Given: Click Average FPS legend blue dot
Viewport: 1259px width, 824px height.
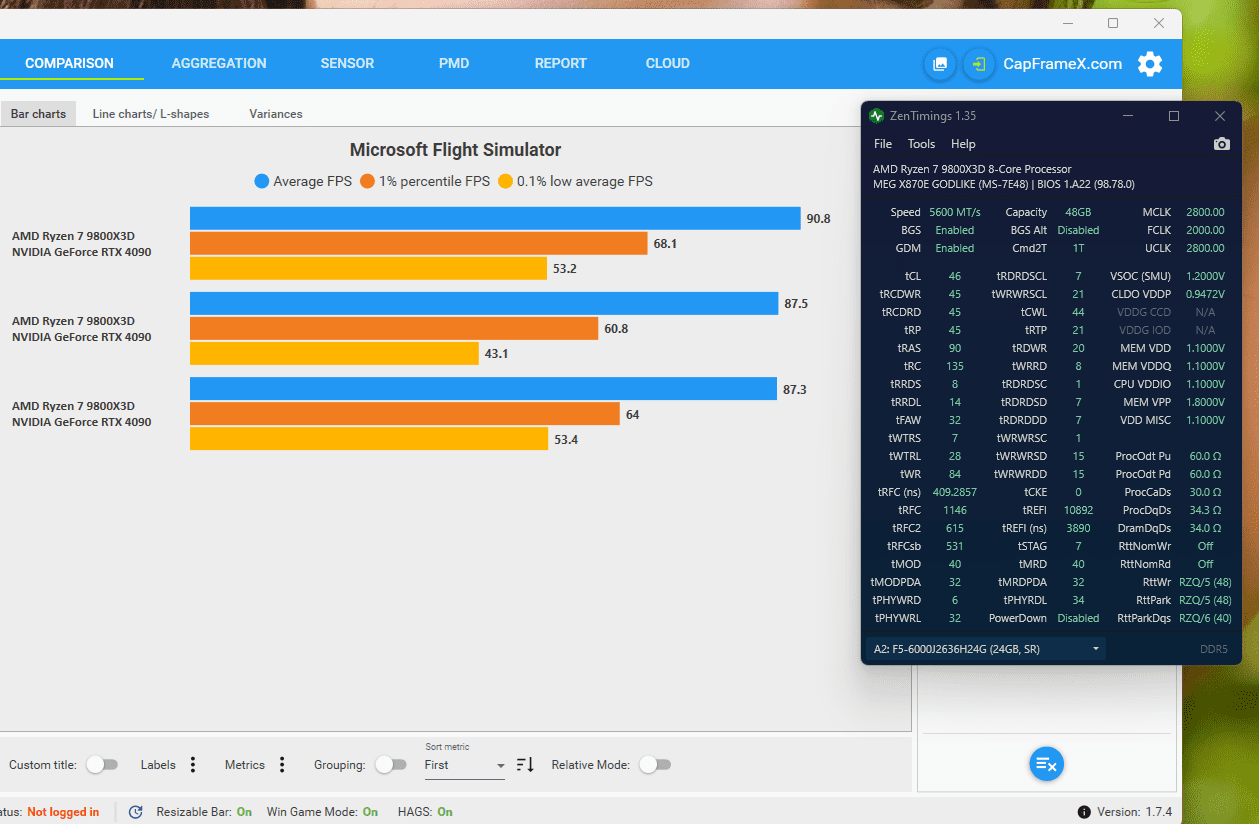Looking at the screenshot, I should [262, 181].
